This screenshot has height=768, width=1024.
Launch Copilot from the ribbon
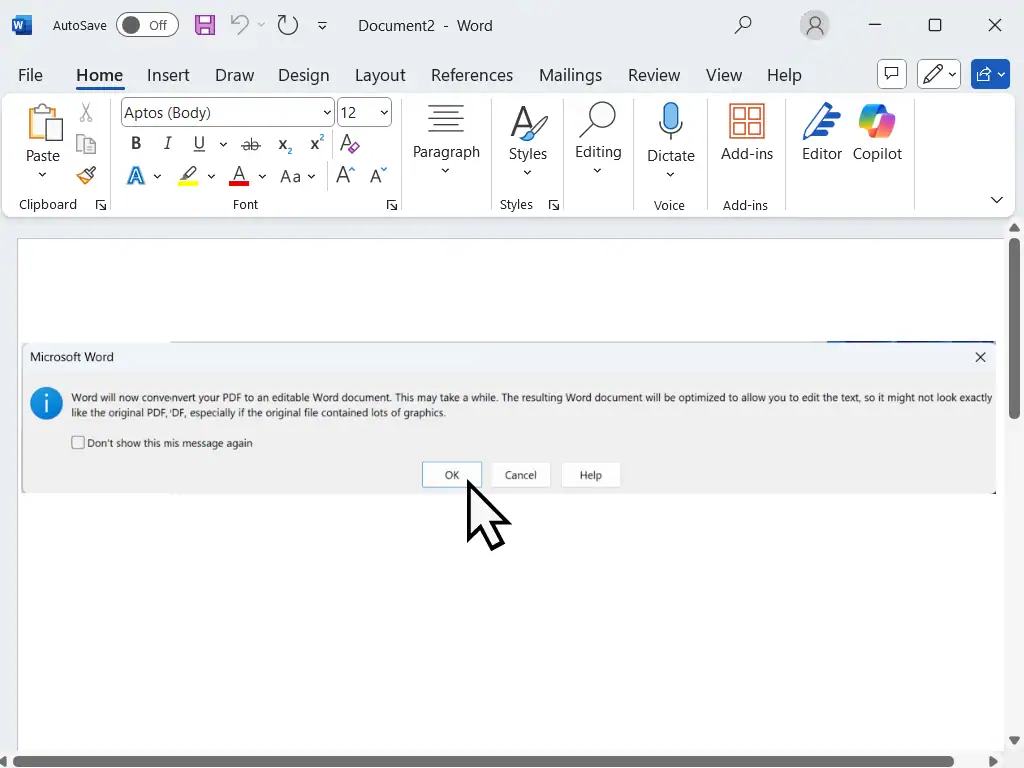pos(877,133)
